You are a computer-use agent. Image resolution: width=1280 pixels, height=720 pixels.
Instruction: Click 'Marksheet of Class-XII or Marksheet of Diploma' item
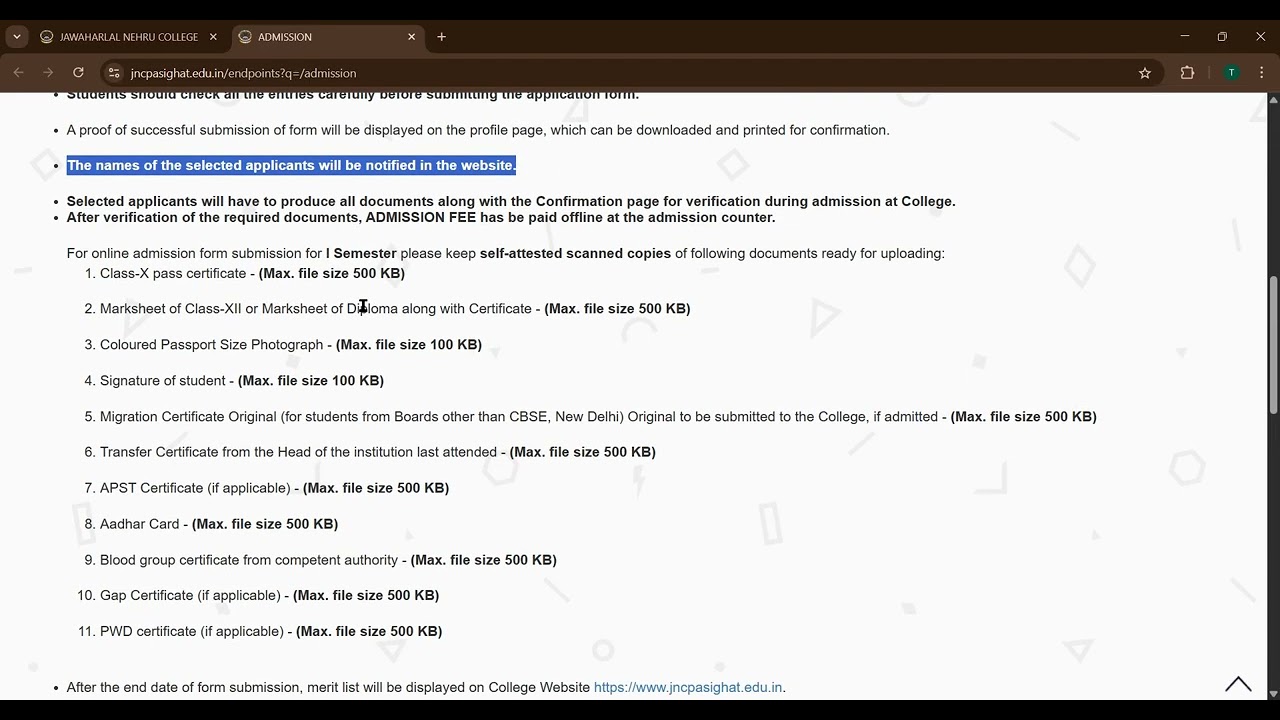(x=395, y=309)
